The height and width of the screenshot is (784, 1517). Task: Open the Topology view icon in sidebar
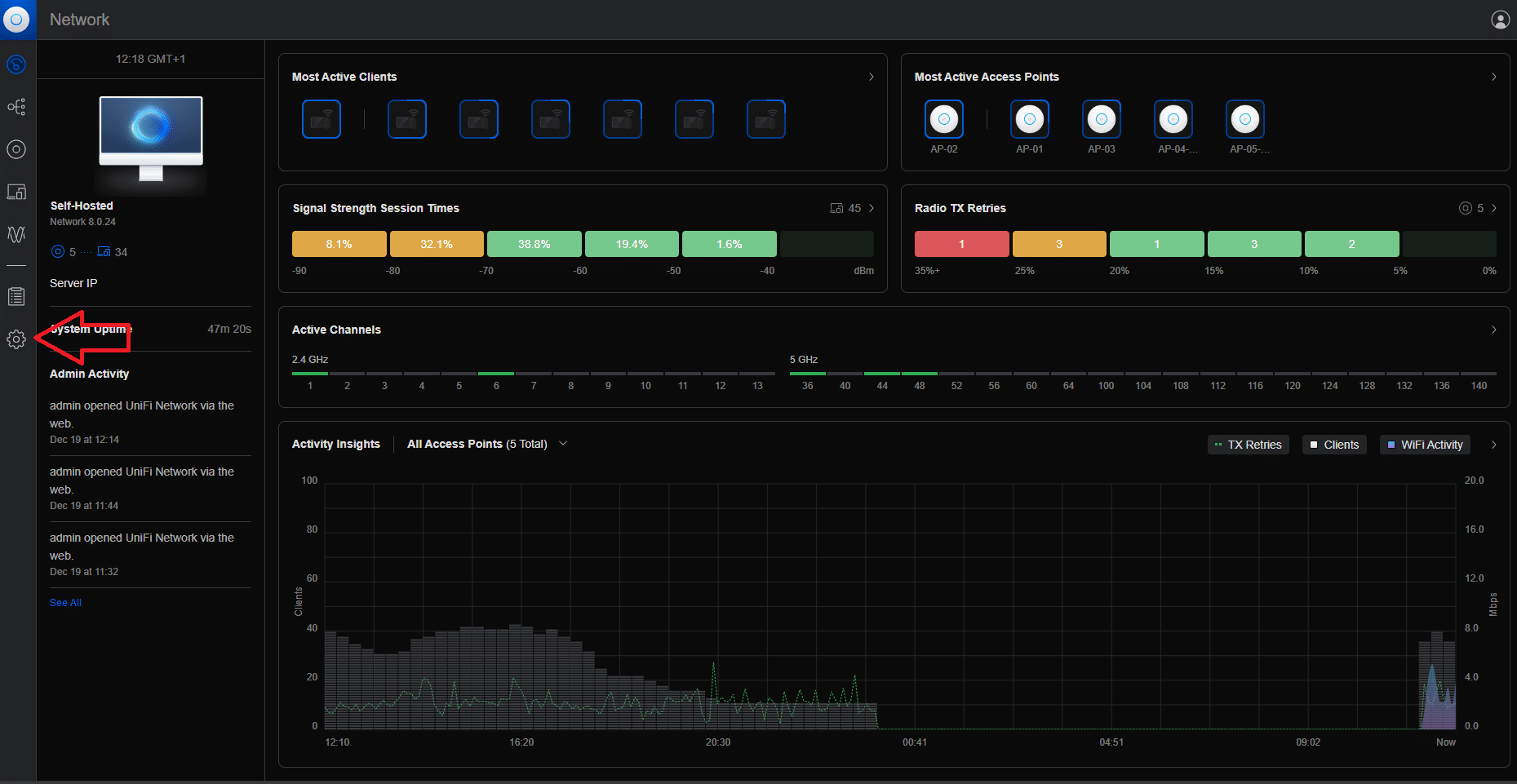[x=16, y=107]
